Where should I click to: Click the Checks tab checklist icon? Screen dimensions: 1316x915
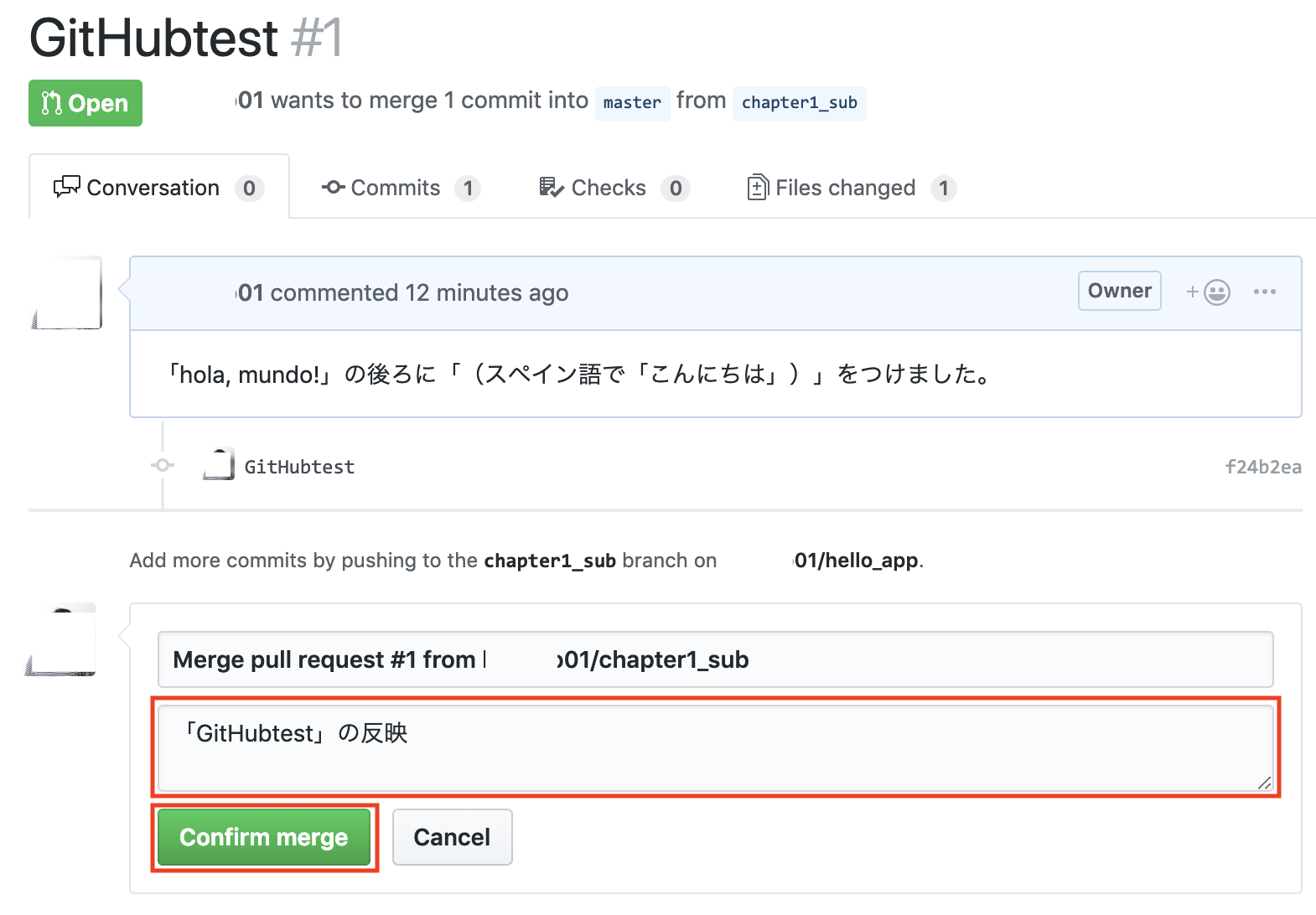(x=551, y=187)
